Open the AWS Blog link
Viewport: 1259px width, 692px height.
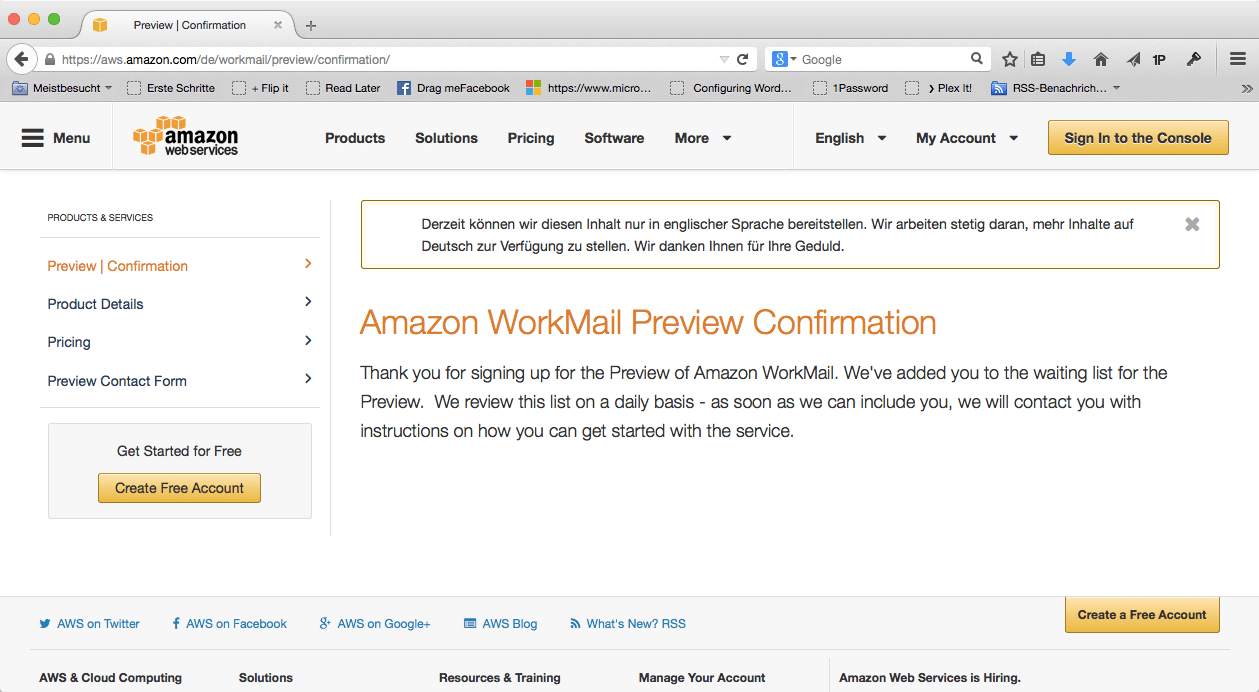(x=501, y=623)
